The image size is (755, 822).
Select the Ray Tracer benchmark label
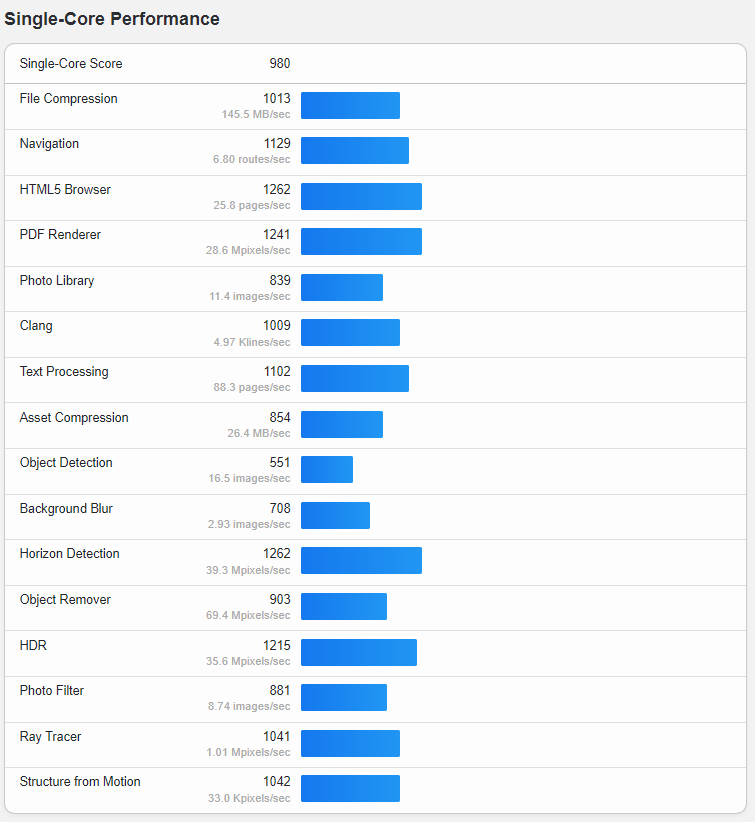(50, 737)
